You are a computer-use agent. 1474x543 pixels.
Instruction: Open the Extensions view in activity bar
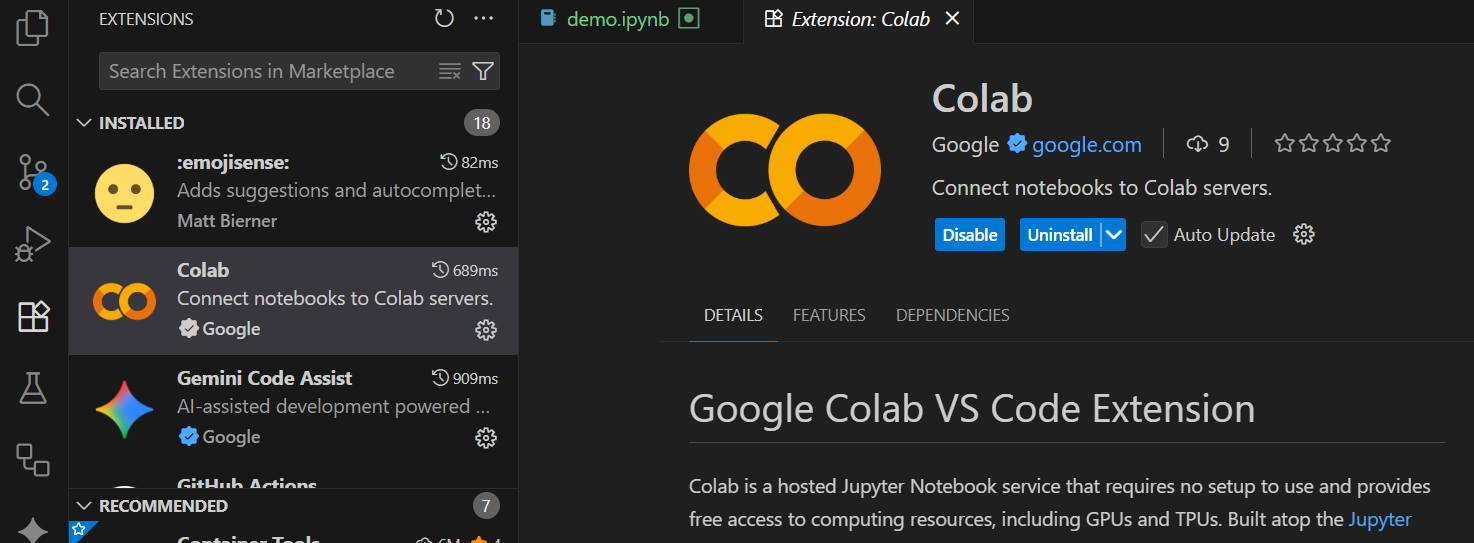[33, 317]
